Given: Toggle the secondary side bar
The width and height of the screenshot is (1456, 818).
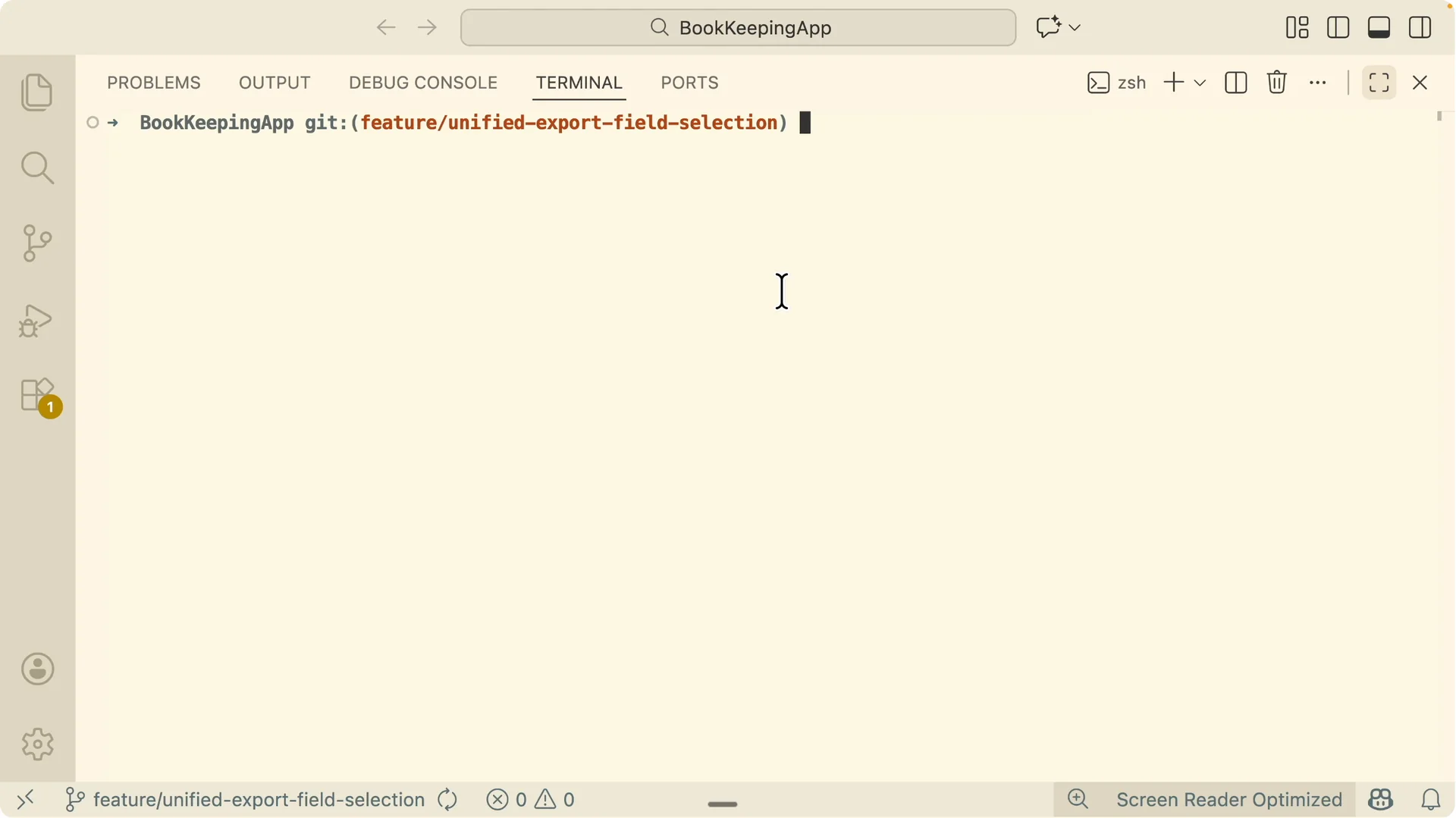Looking at the screenshot, I should (1420, 28).
